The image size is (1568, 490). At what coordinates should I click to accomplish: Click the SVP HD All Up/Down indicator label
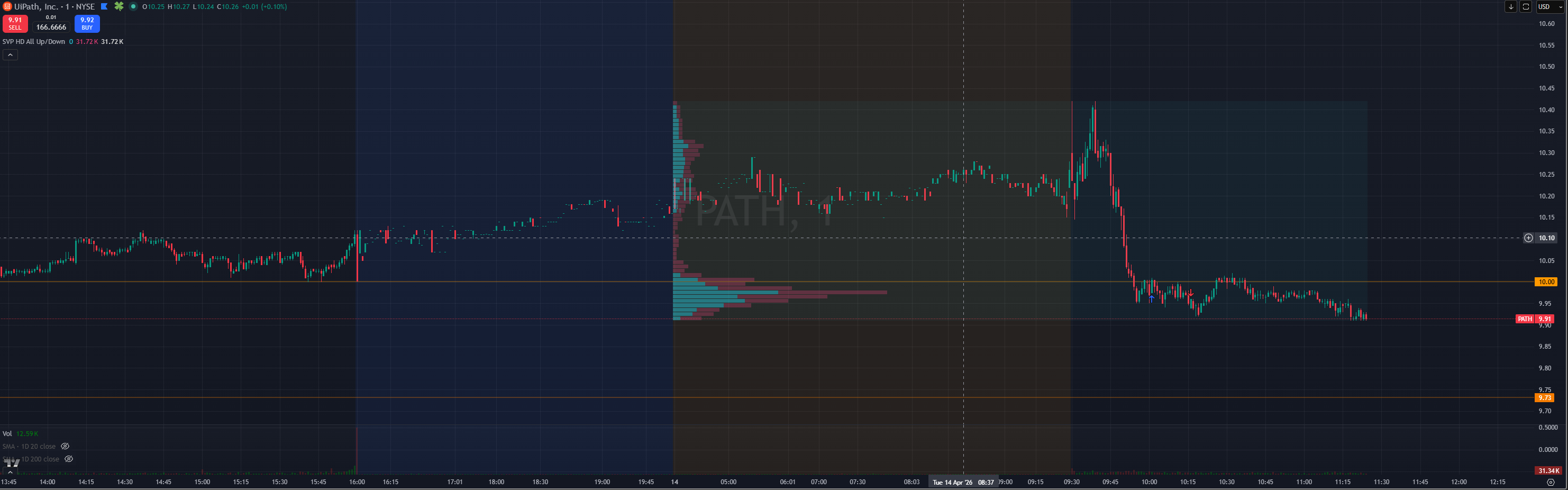click(x=33, y=42)
